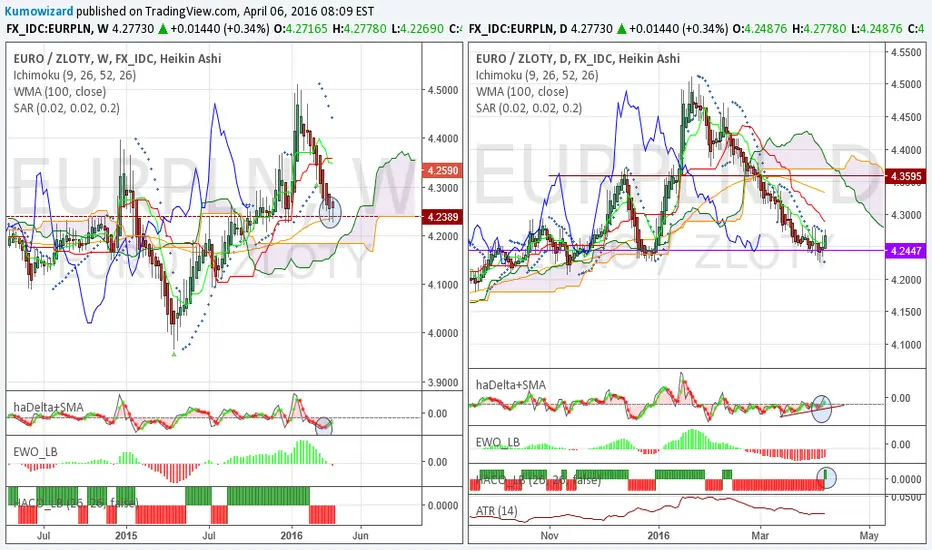Click the daily +0.01440 (+0.34%) change value
Viewport: 932px width, 550px height.
pos(679,29)
